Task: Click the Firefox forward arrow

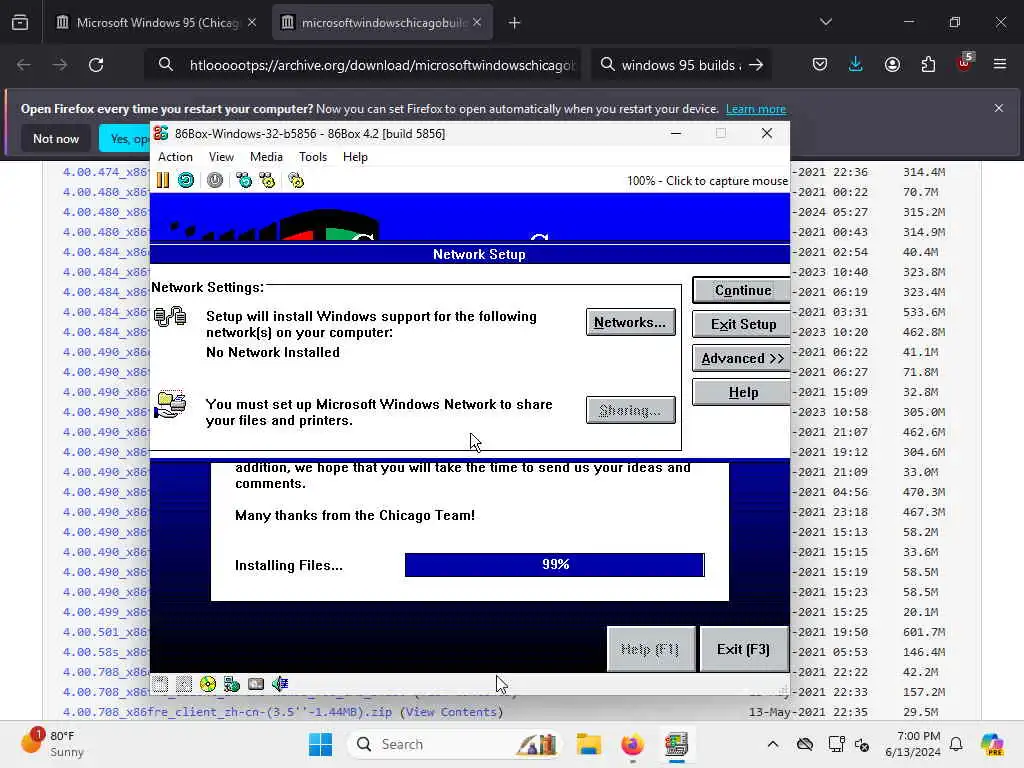Action: pyautogui.click(x=59, y=65)
